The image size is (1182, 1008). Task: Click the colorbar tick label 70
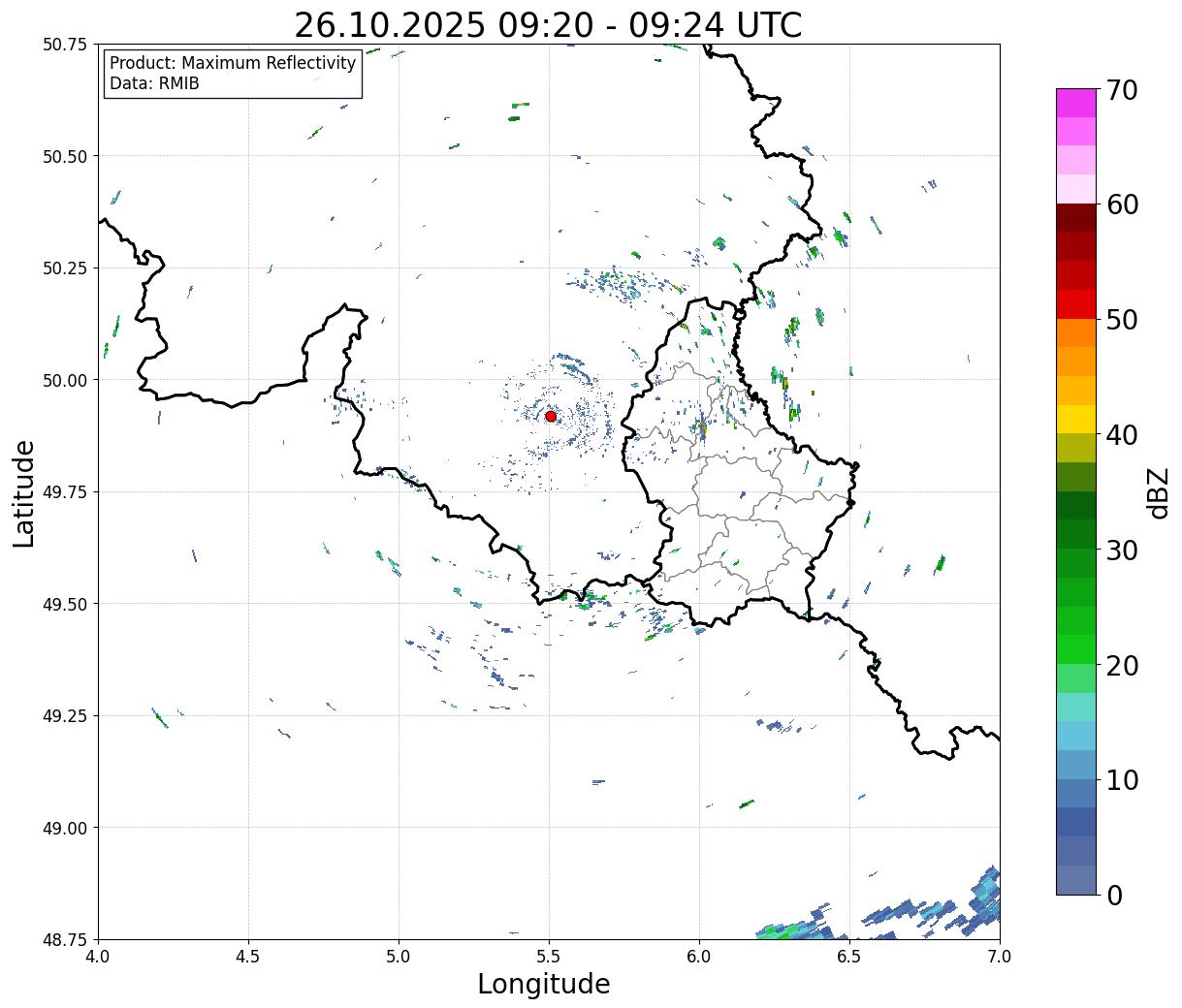[1123, 90]
